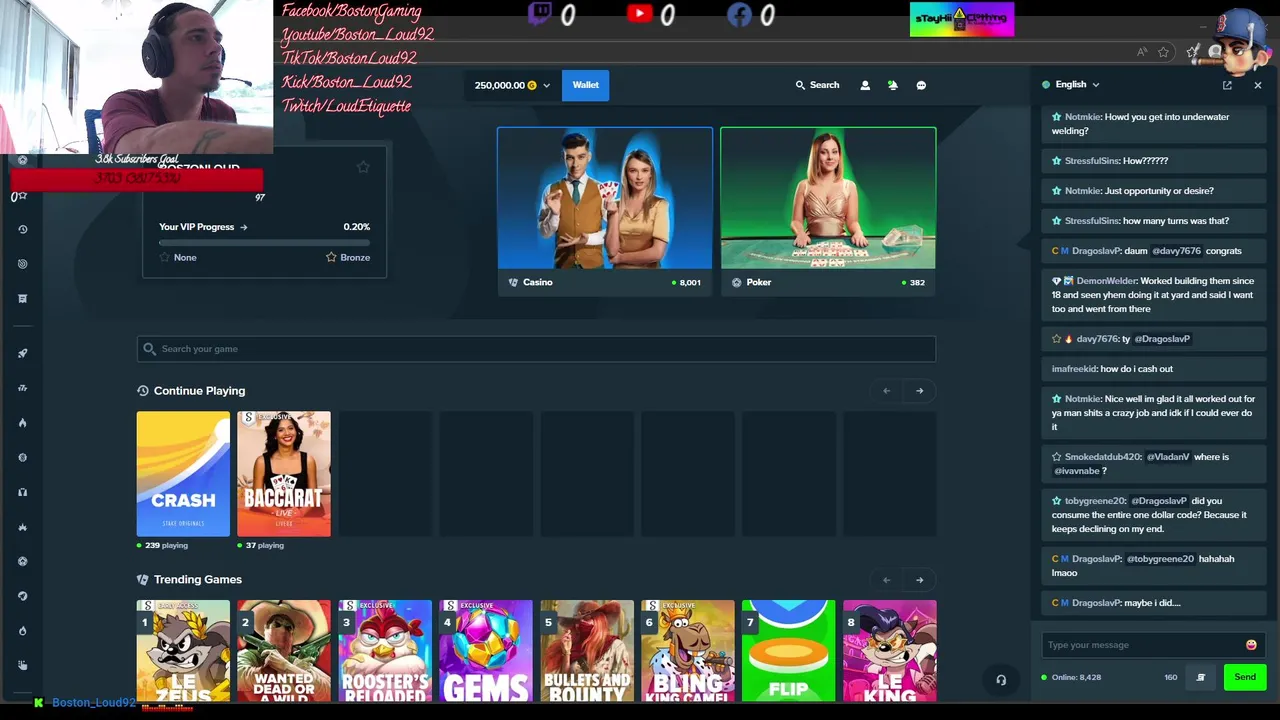Open sidebar list icon below target

pyautogui.click(x=22, y=298)
